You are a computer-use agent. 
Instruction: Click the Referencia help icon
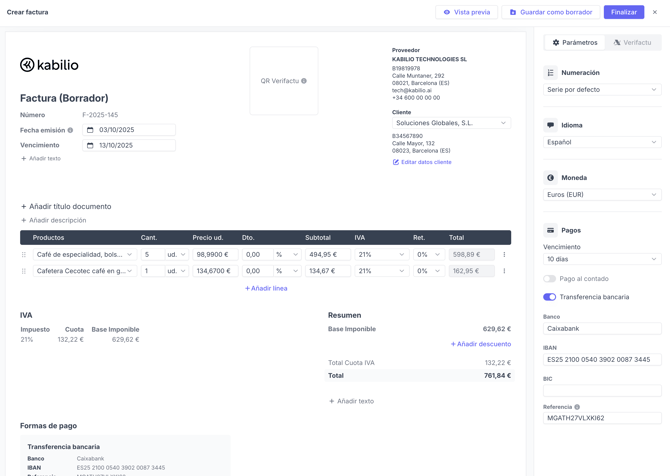(x=577, y=407)
